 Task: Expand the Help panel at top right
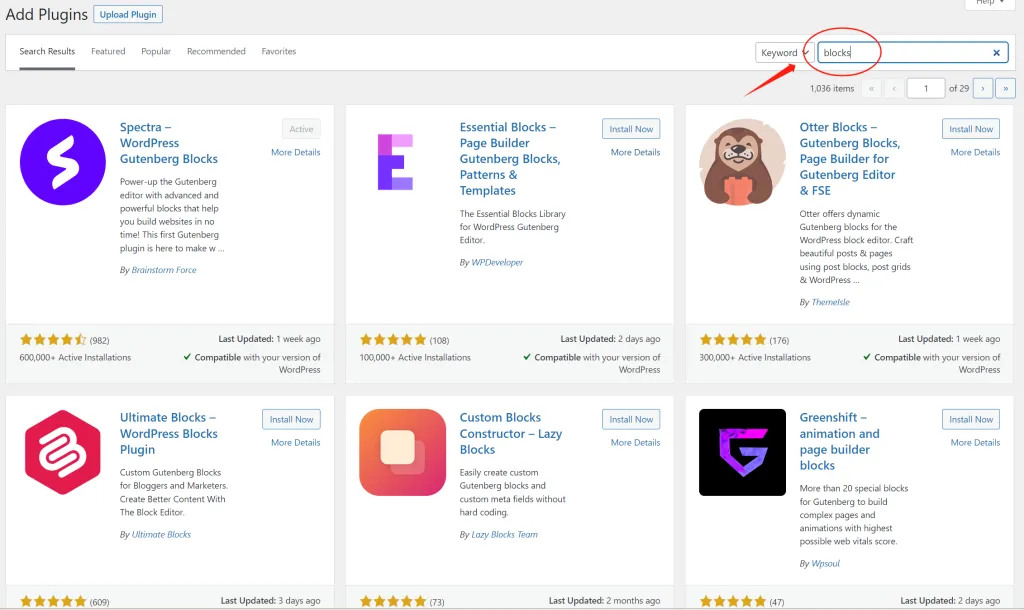pos(990,3)
